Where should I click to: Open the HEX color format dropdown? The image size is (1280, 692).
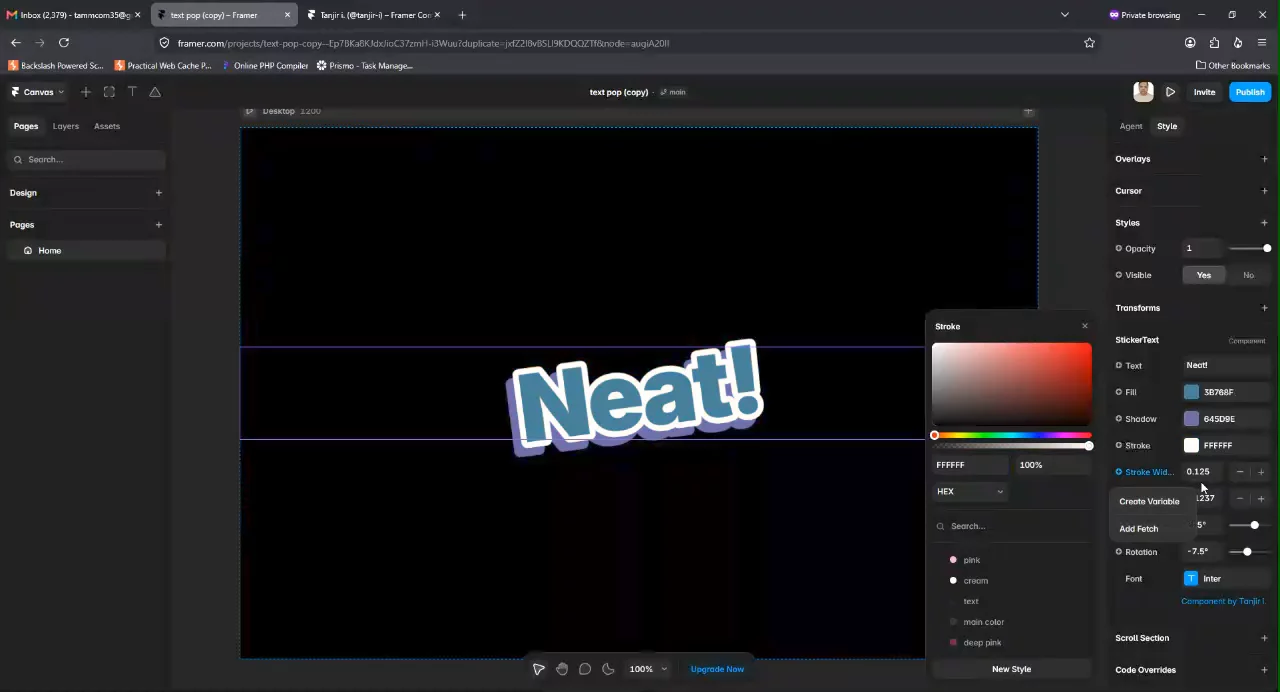[970, 491]
